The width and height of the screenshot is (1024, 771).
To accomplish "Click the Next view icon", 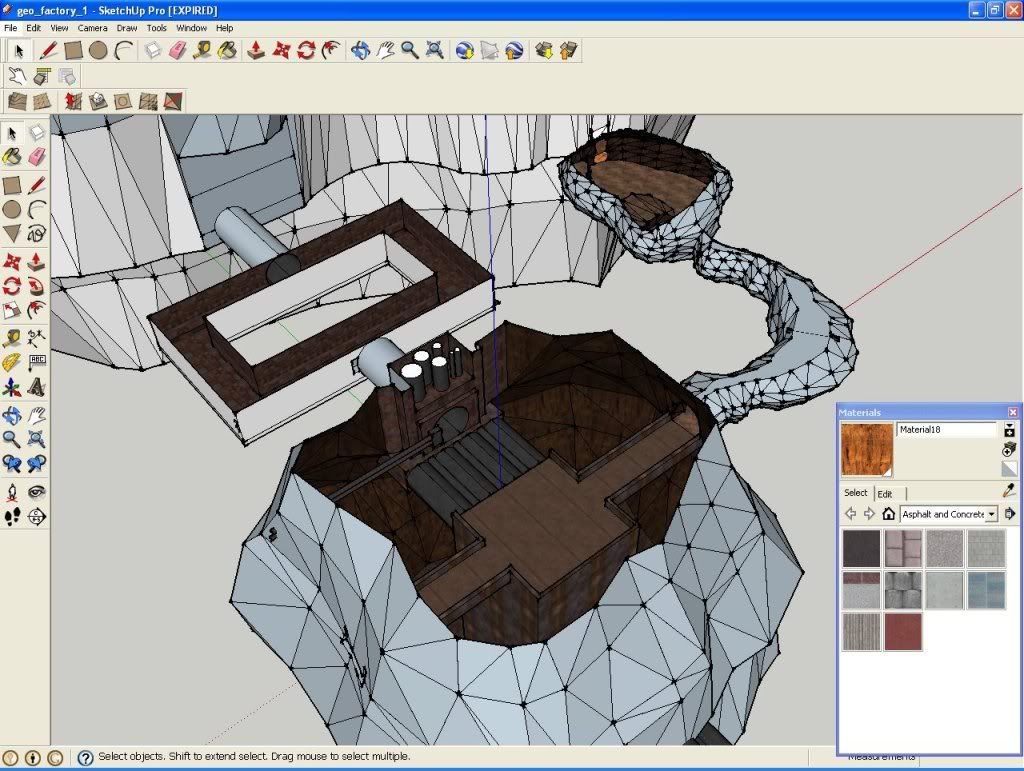I will 37,464.
